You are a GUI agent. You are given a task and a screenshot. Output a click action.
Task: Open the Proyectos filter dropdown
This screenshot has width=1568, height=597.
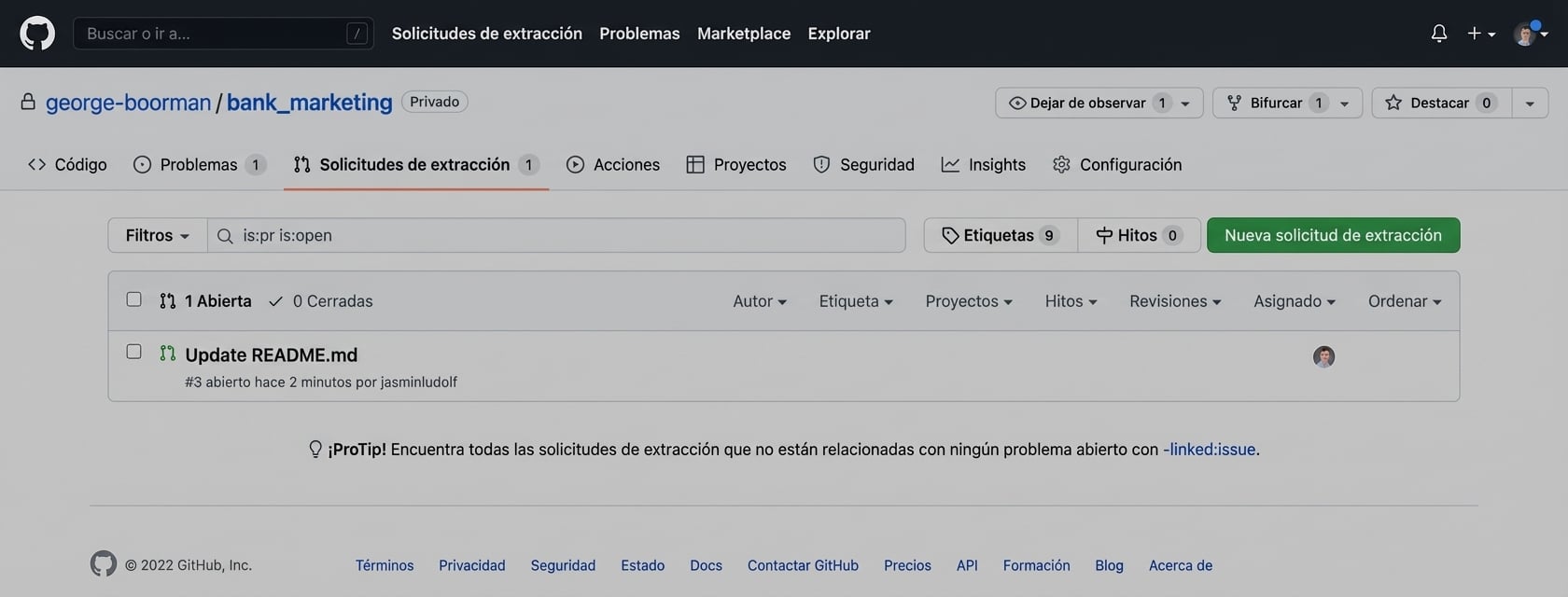pos(969,301)
